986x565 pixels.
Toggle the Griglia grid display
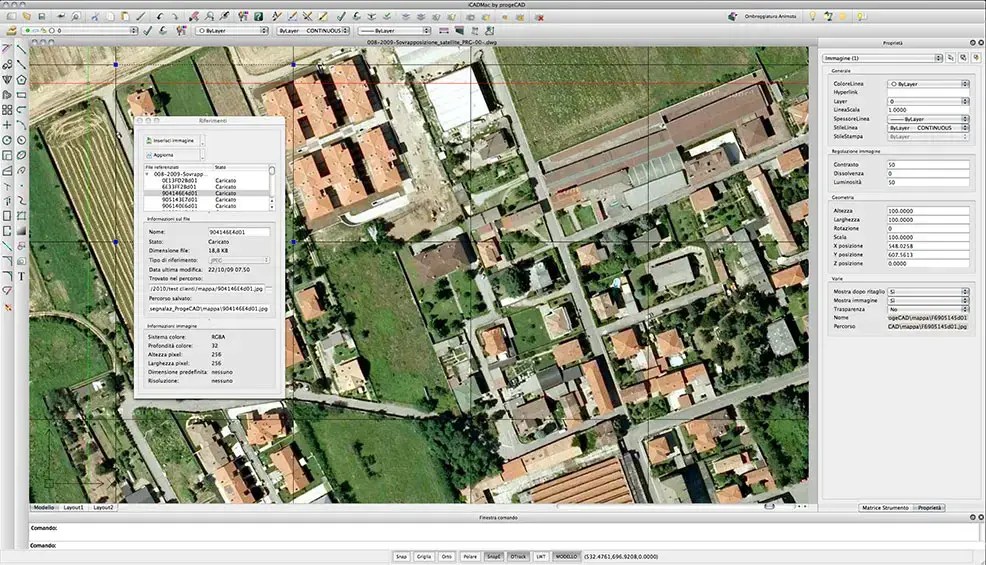pyautogui.click(x=424, y=557)
